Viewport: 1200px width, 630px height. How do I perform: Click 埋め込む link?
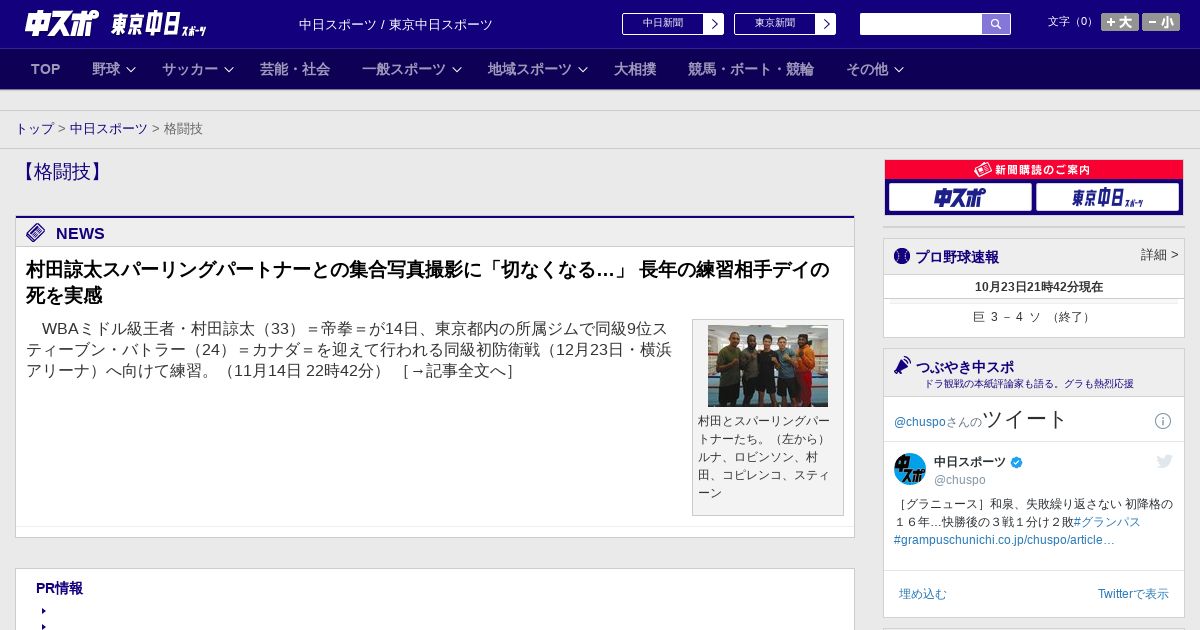coord(922,594)
